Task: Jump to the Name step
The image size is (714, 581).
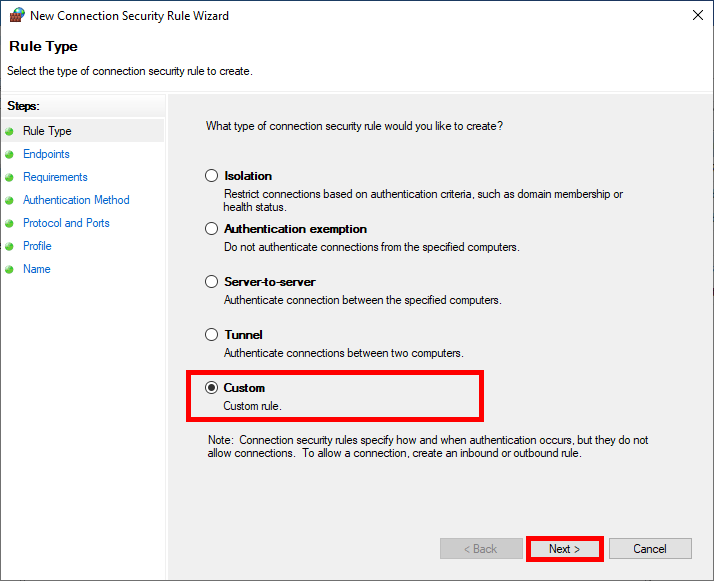Action: pyautogui.click(x=36, y=269)
